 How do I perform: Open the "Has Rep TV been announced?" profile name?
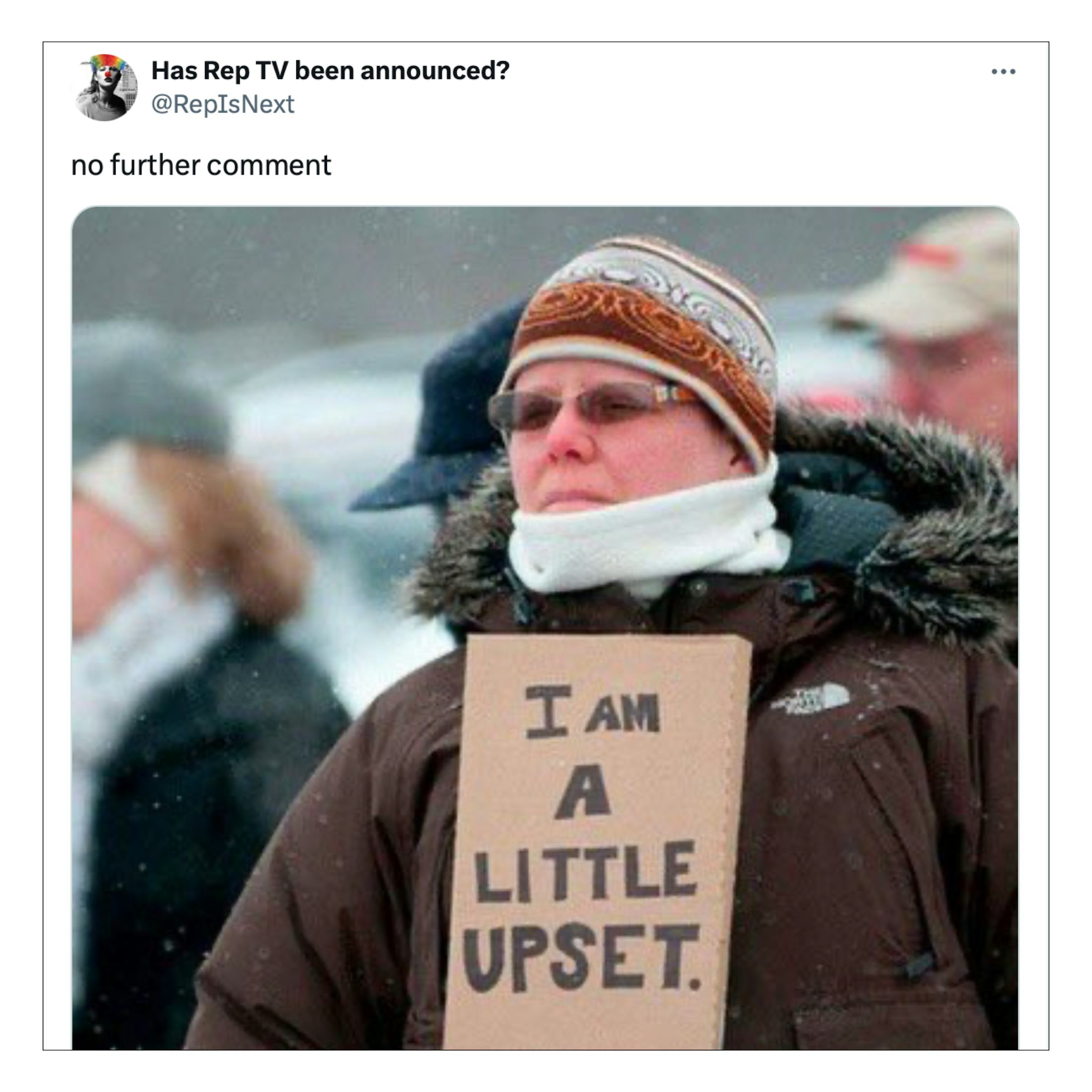[x=330, y=70]
